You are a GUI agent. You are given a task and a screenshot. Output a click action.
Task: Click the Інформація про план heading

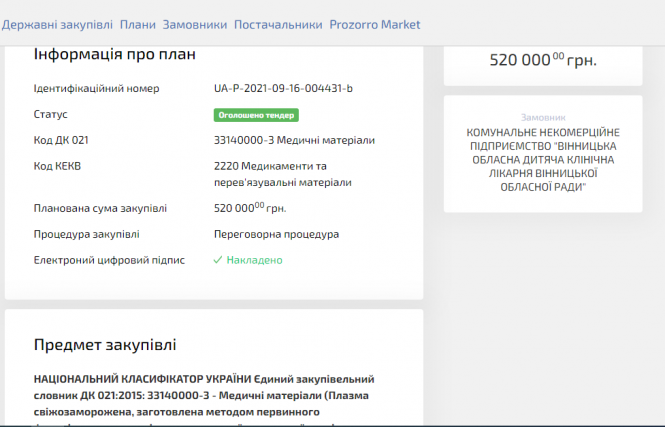[115, 54]
